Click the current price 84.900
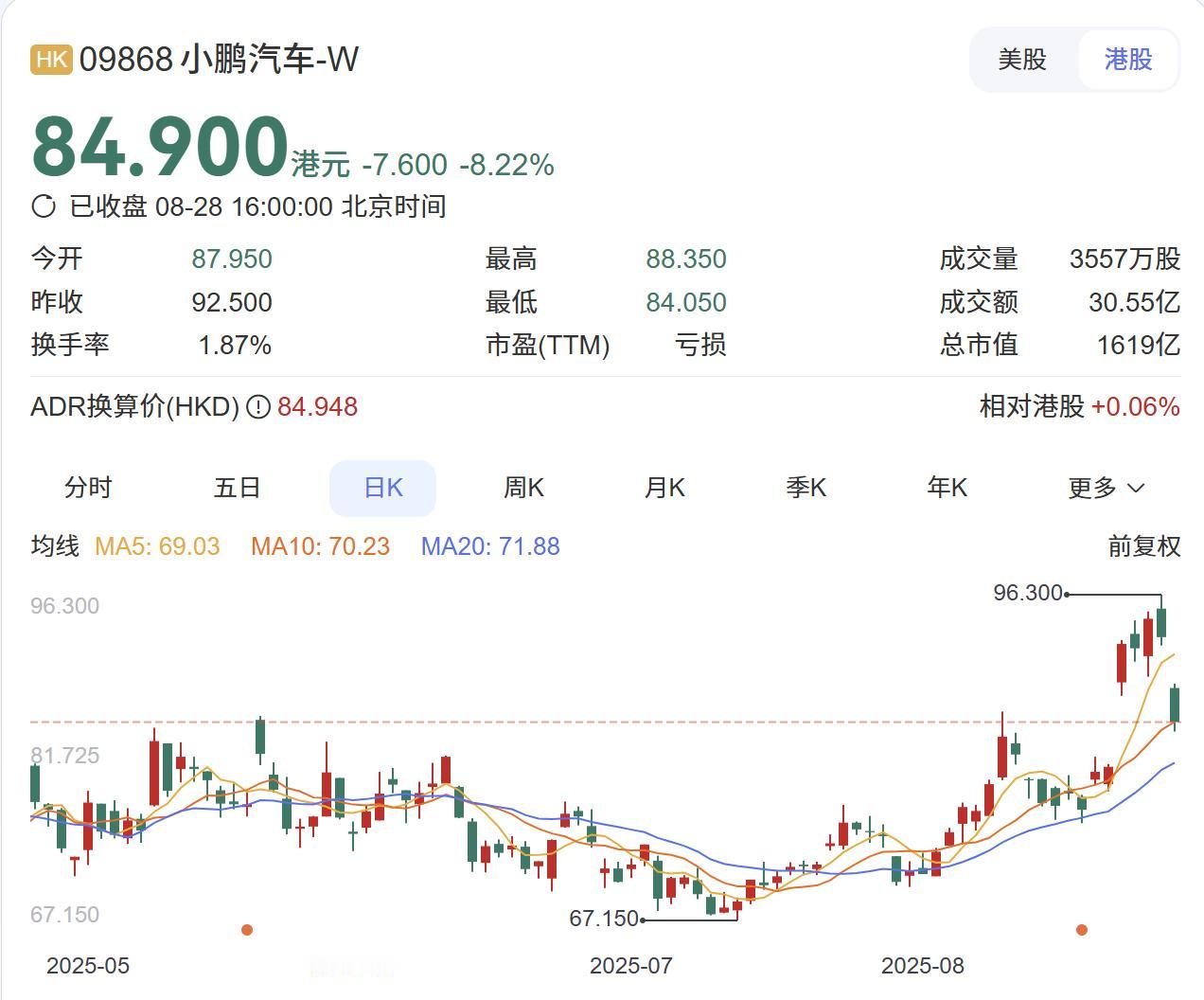The image size is (1204, 1000). point(160,147)
